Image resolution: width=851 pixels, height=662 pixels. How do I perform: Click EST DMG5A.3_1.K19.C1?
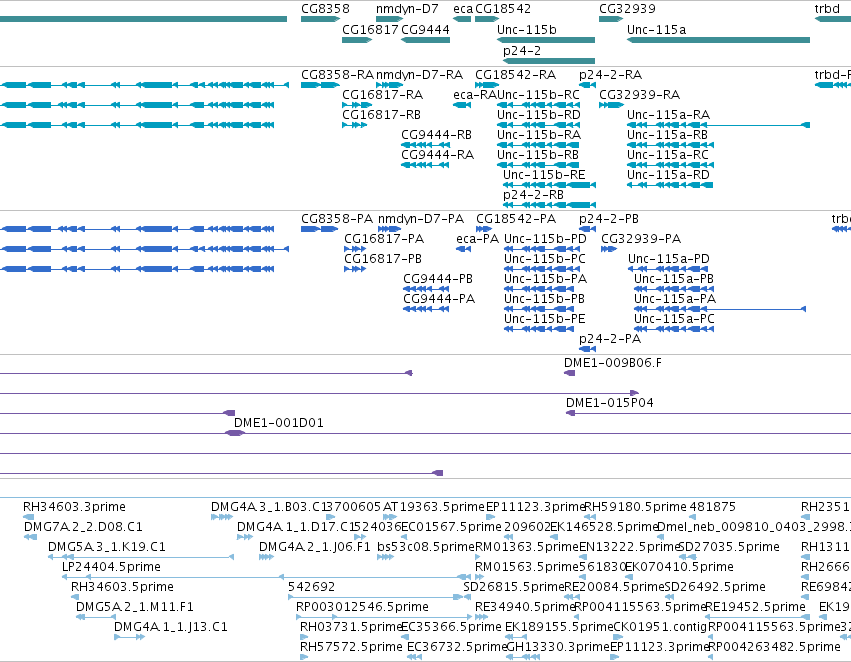(x=107, y=547)
